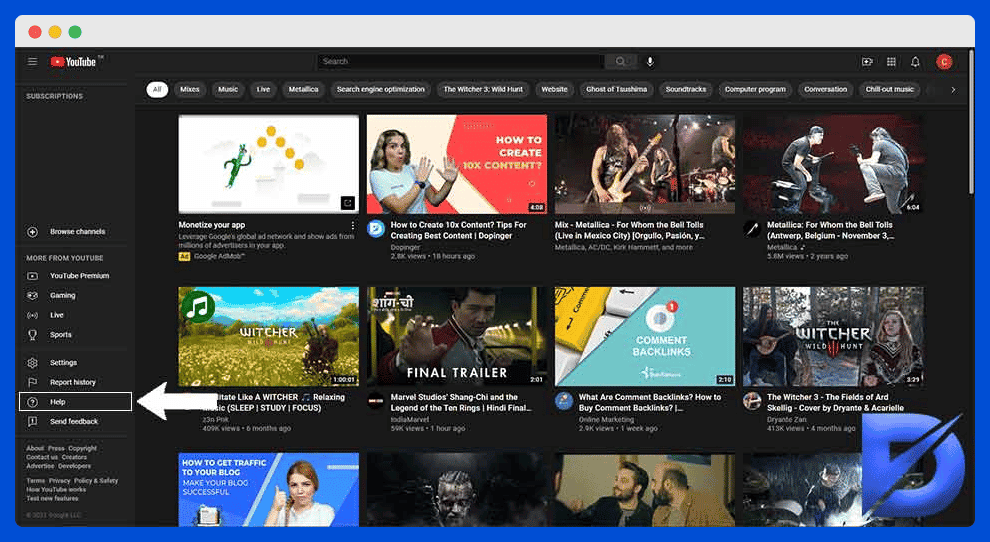
Task: Click the macOS green zoom button
Action: click(x=75, y=32)
